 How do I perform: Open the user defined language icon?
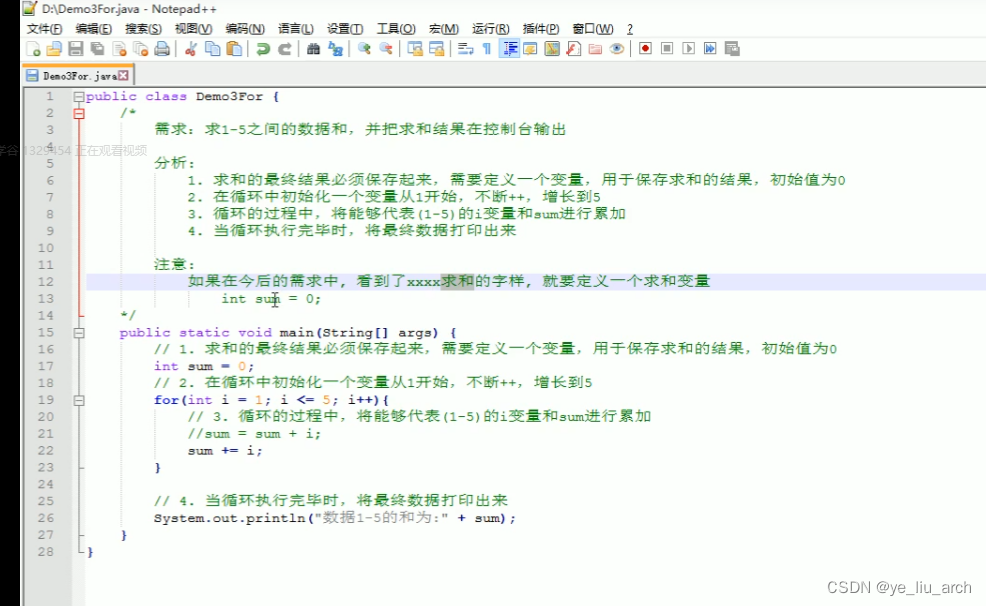click(530, 49)
